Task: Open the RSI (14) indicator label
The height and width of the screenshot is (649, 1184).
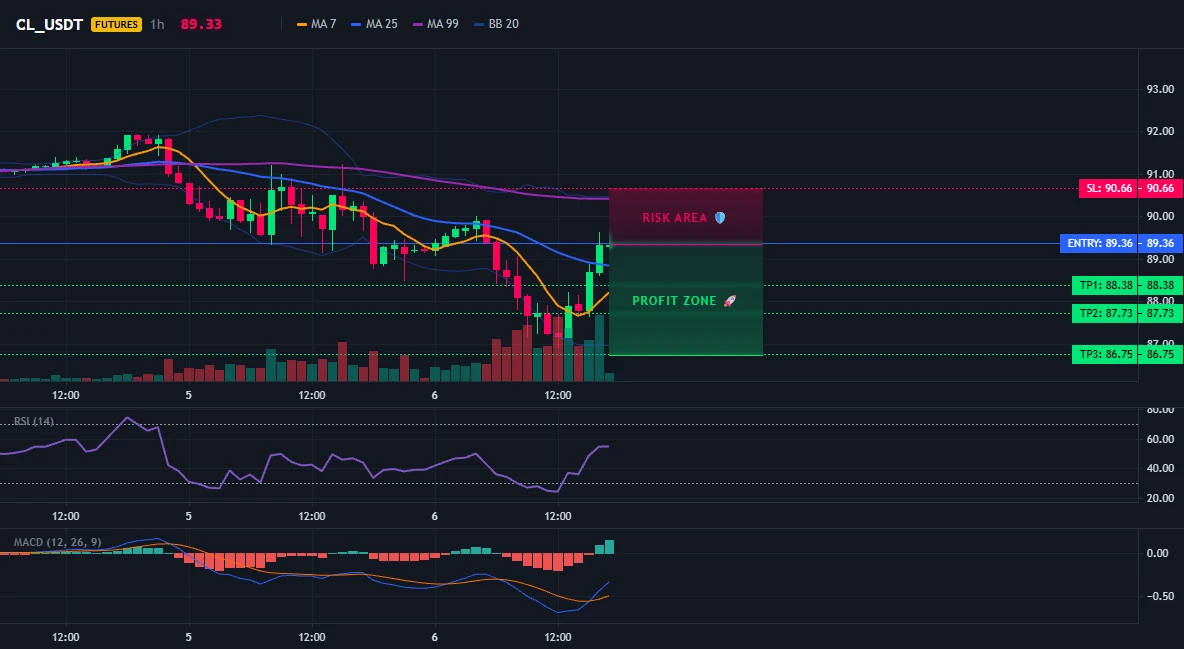Action: pyautogui.click(x=34, y=421)
